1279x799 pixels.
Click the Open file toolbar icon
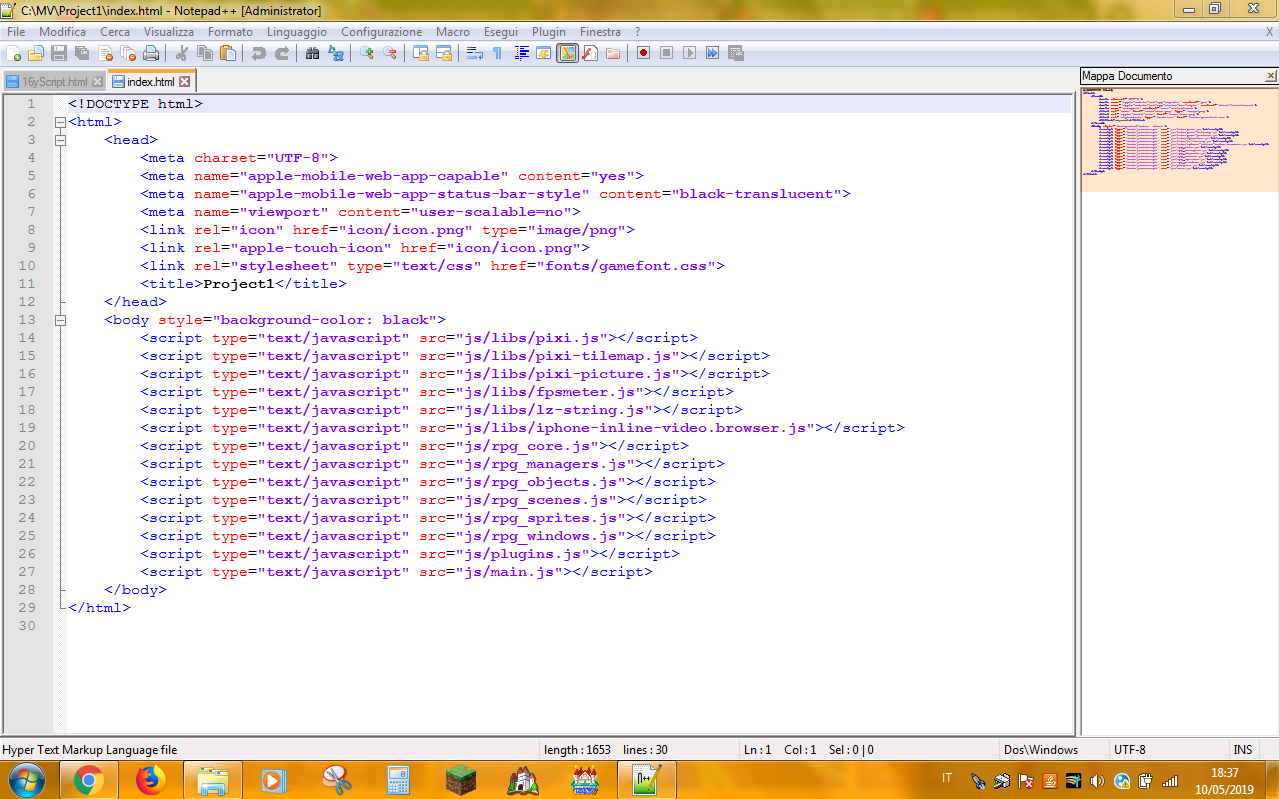click(x=36, y=53)
